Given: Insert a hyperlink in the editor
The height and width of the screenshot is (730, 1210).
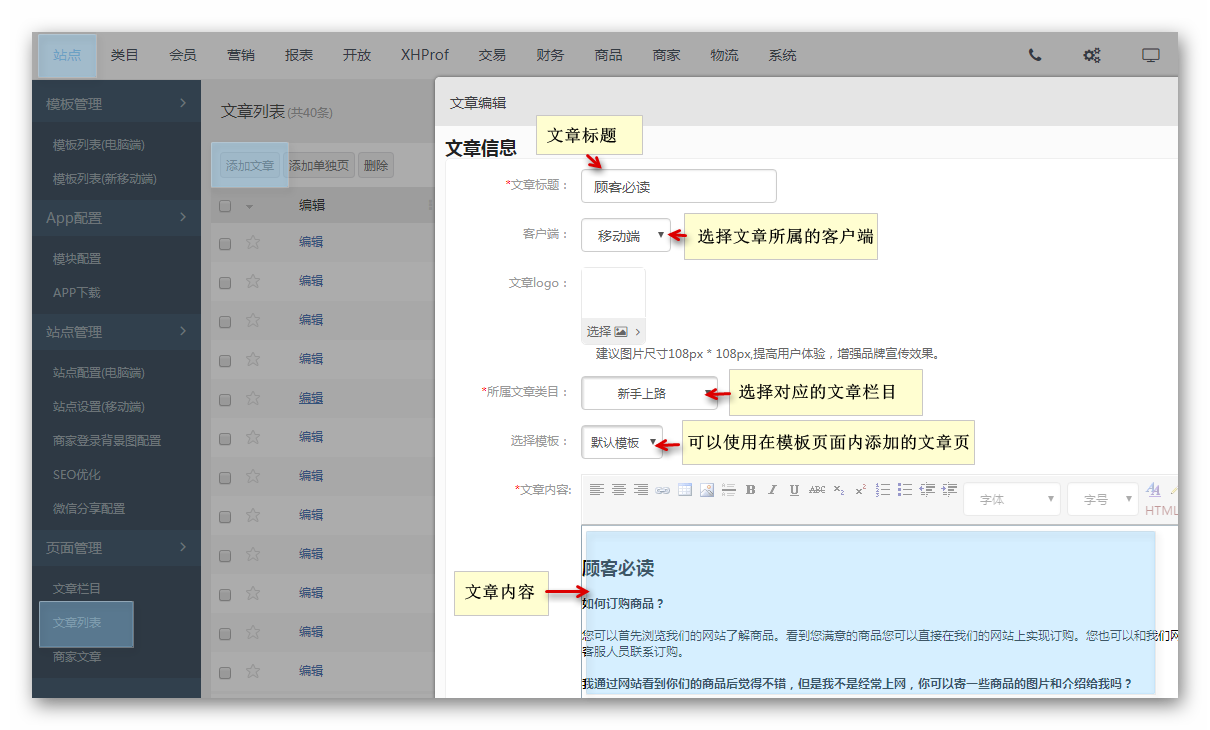Looking at the screenshot, I should [662, 490].
